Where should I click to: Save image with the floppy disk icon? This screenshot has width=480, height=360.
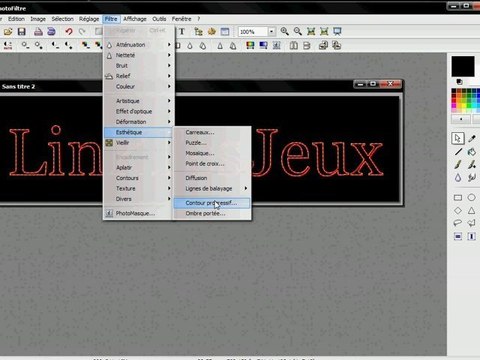coord(22,32)
